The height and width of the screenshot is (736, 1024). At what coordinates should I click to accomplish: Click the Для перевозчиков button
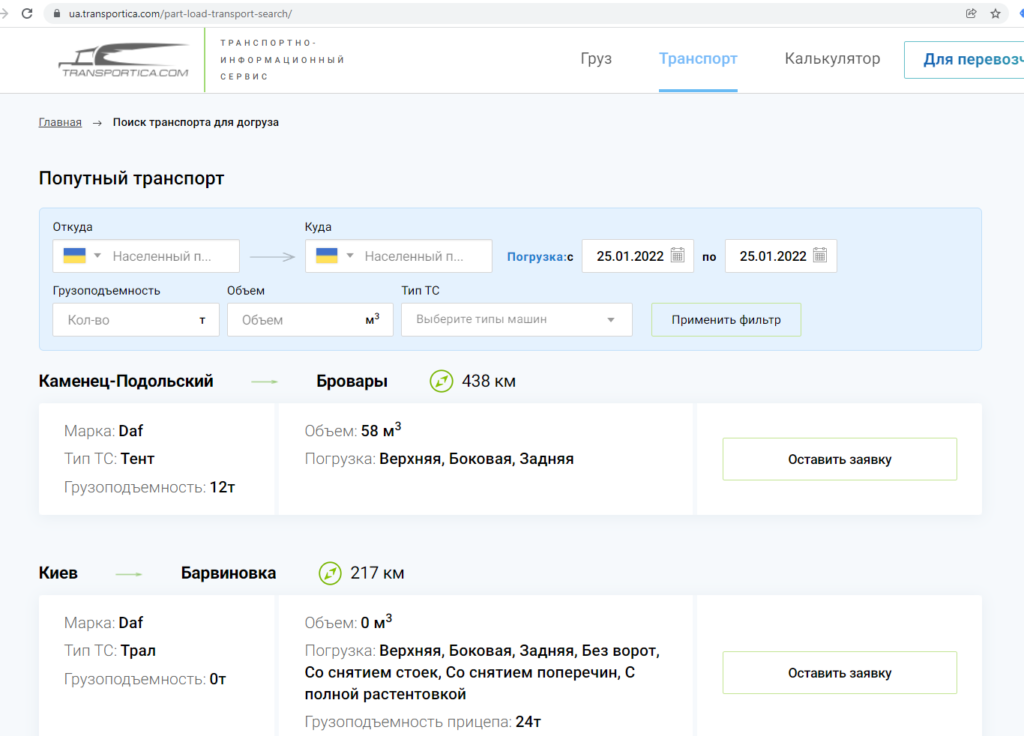pyautogui.click(x=965, y=59)
